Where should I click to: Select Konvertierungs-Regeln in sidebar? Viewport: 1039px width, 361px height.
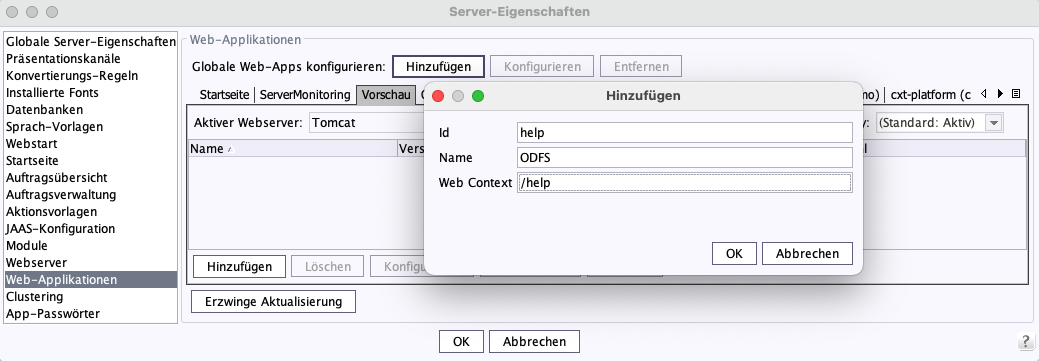click(x=91, y=76)
